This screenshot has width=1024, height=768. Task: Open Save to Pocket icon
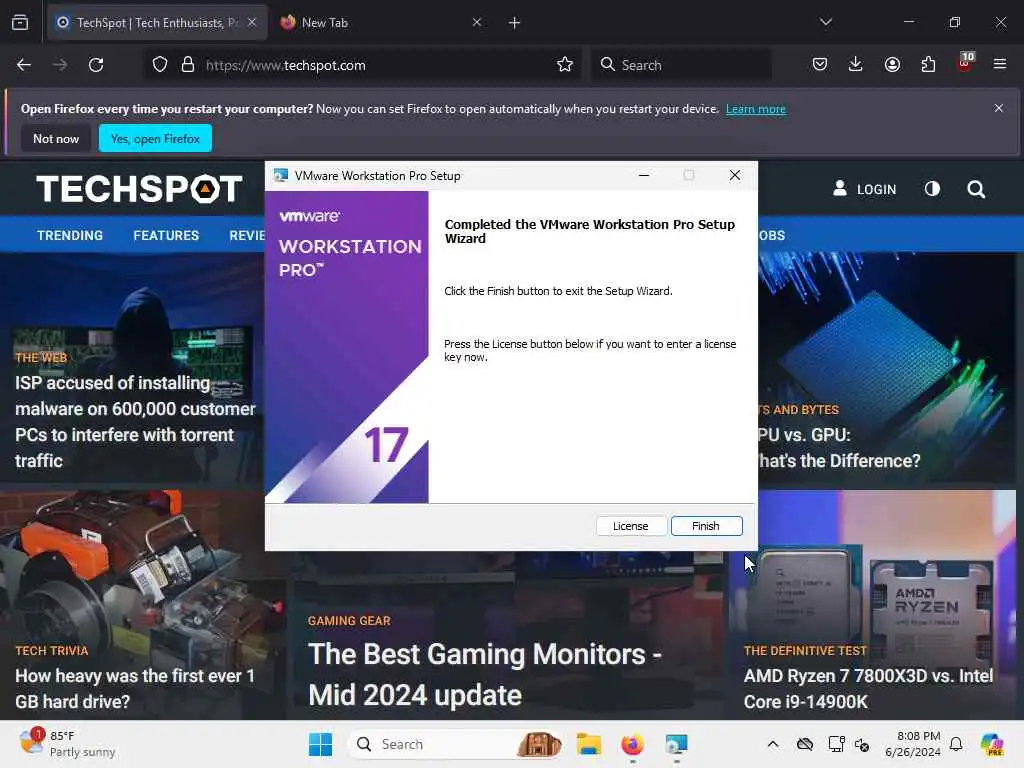[820, 64]
